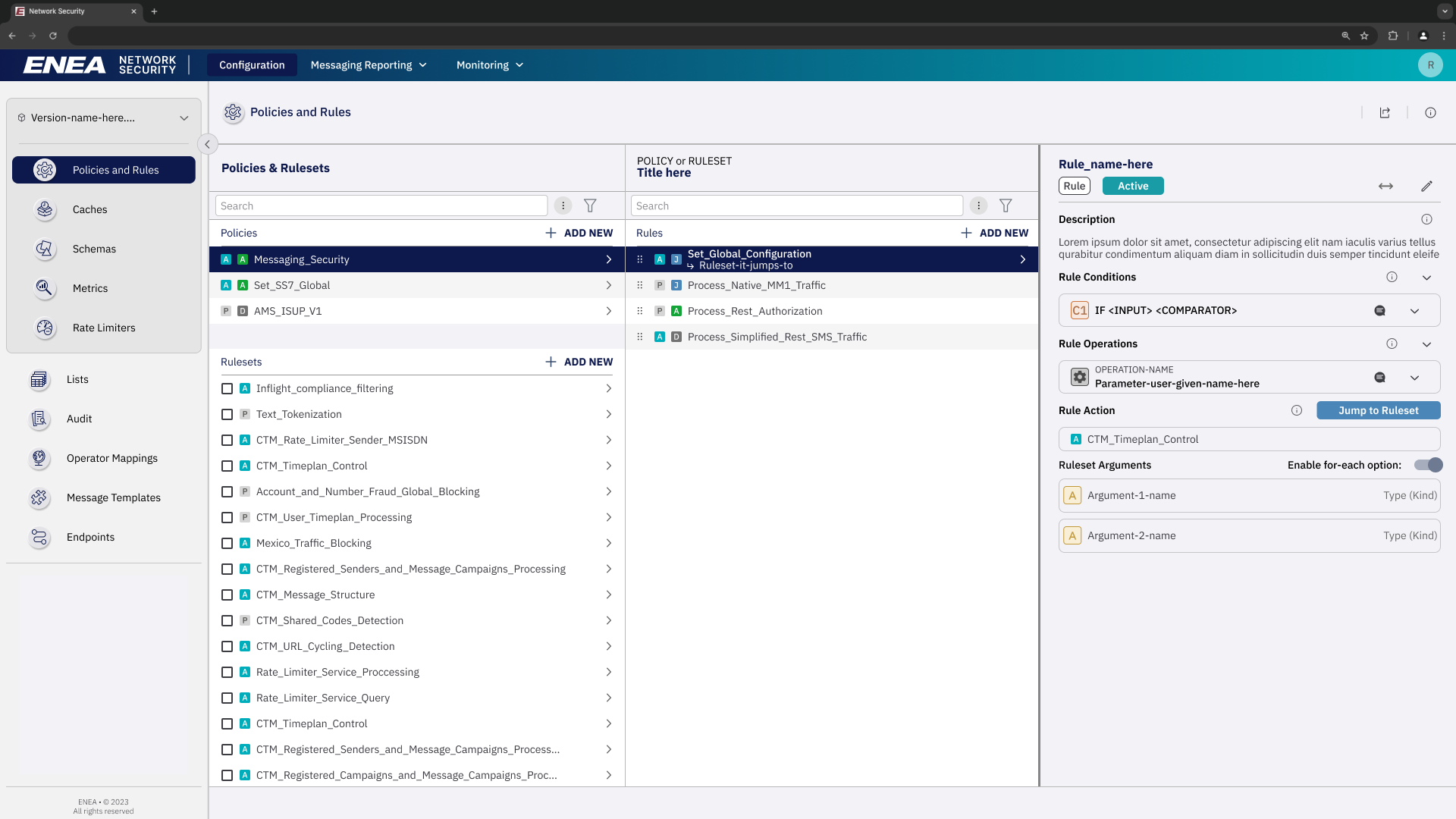Open Rate Limiters from the sidebar
Screen dimensions: 1456x819
coord(104,328)
